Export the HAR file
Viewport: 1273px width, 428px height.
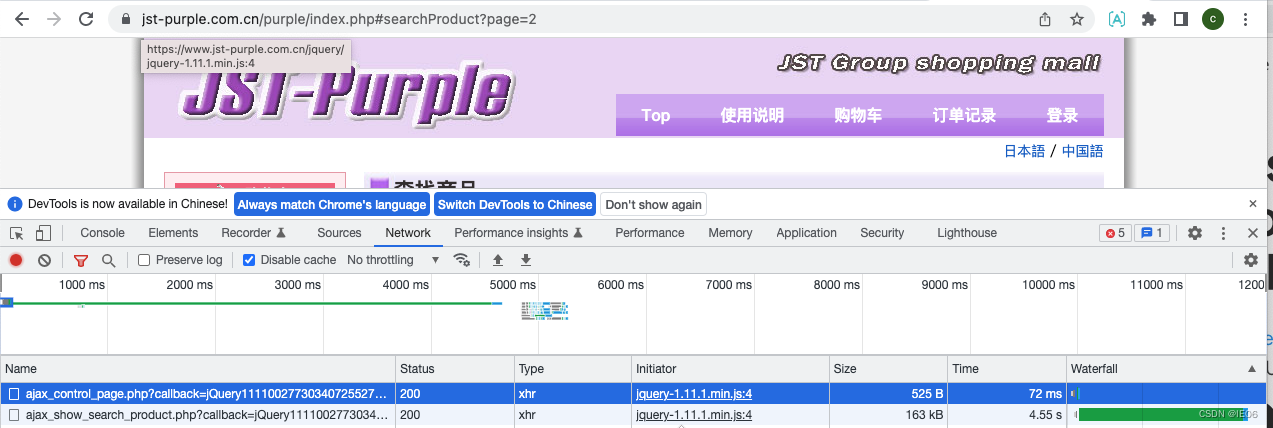tap(525, 260)
